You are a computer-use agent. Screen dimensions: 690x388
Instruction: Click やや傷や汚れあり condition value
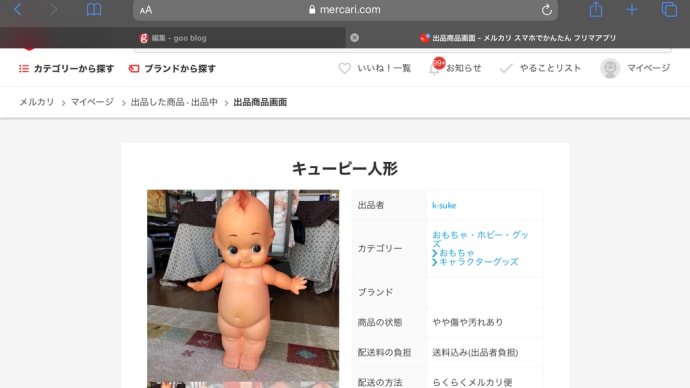467,322
